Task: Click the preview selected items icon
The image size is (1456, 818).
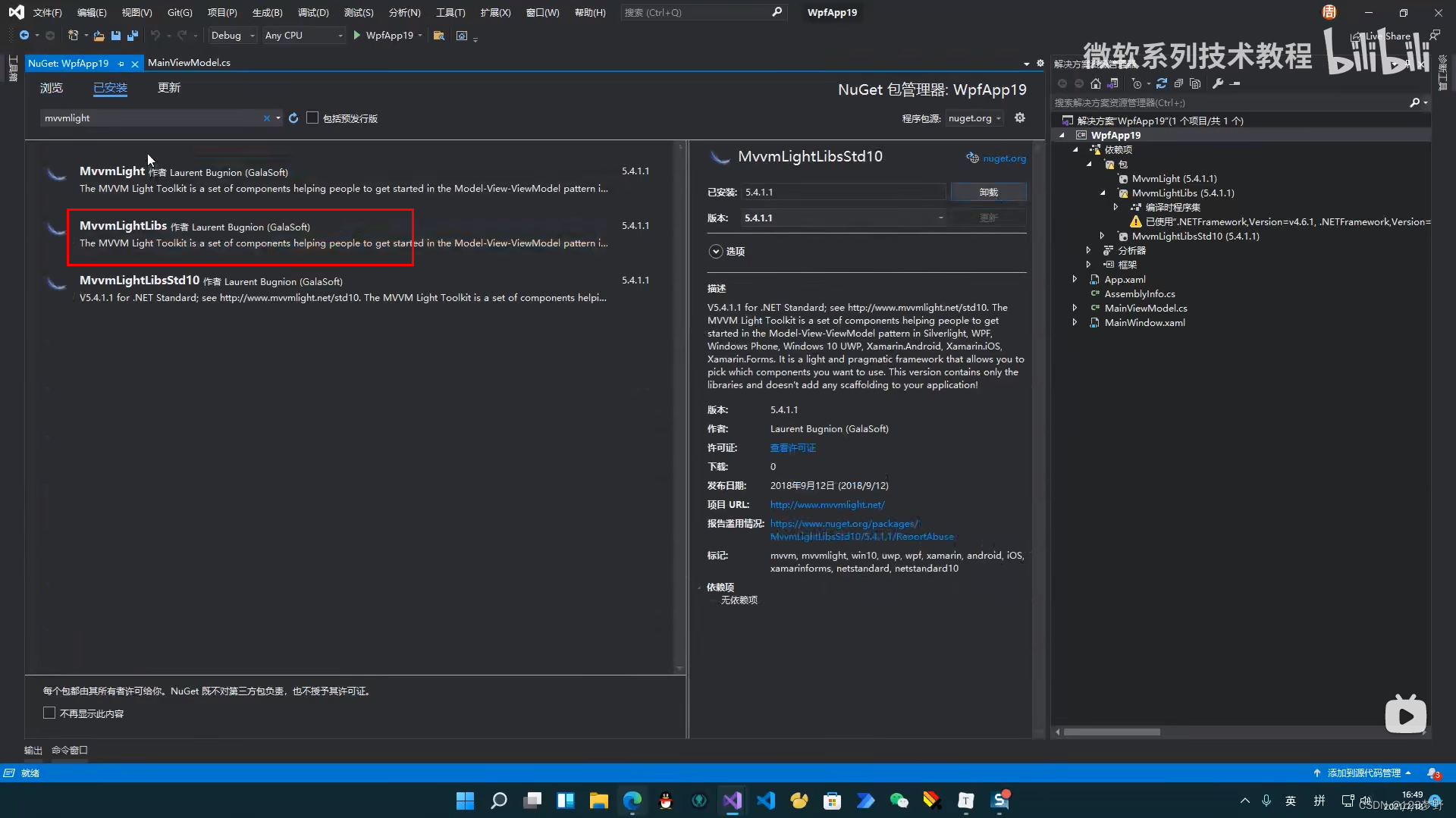Action: 1235,83
